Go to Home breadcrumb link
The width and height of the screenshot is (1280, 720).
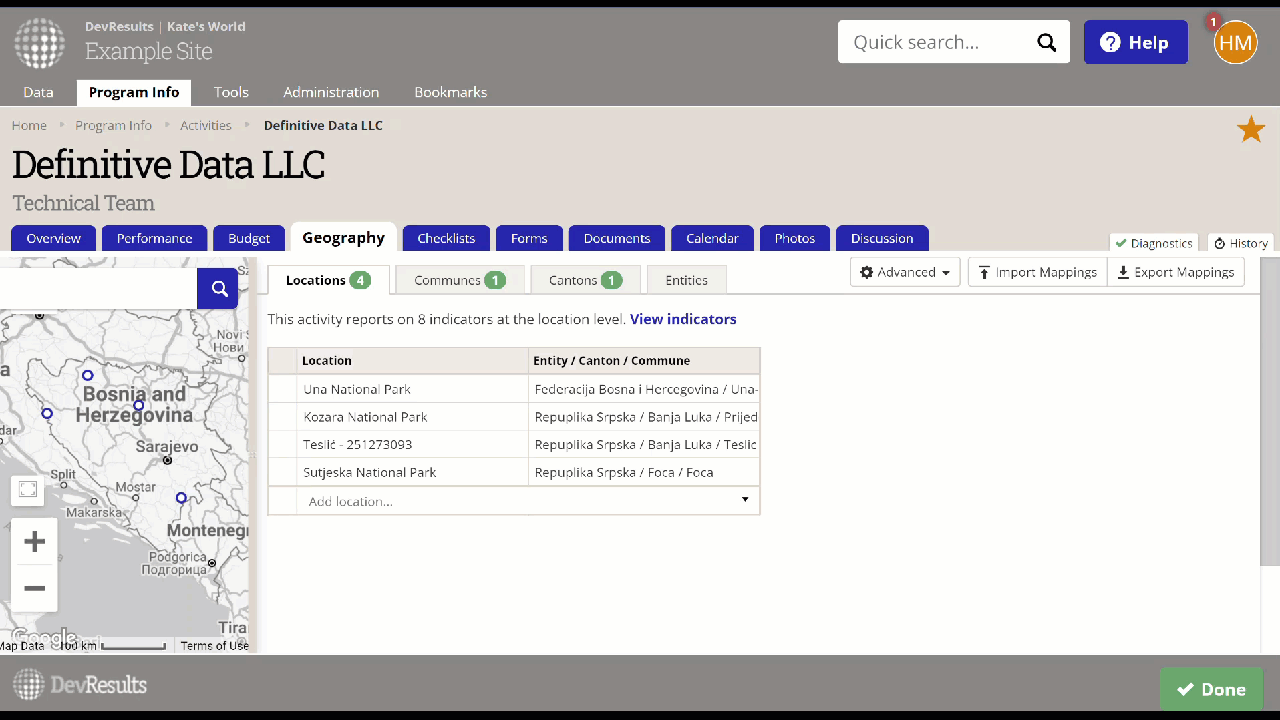[x=29, y=125]
